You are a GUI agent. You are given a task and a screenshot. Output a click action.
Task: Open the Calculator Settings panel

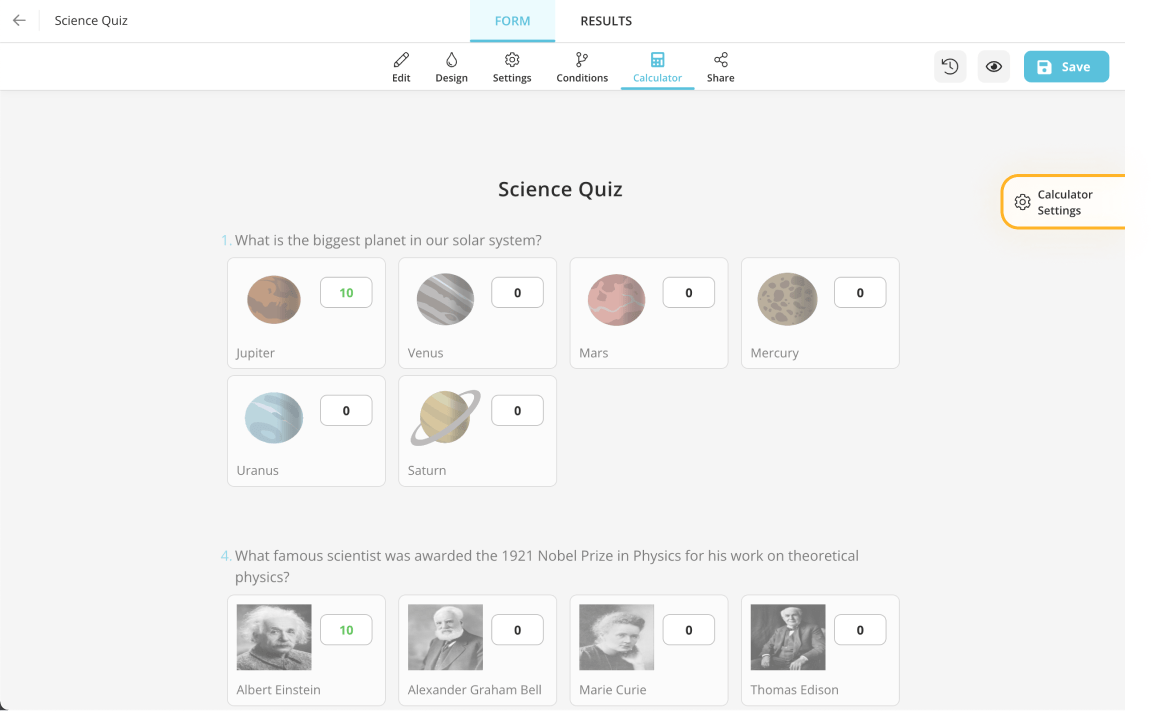point(1064,202)
